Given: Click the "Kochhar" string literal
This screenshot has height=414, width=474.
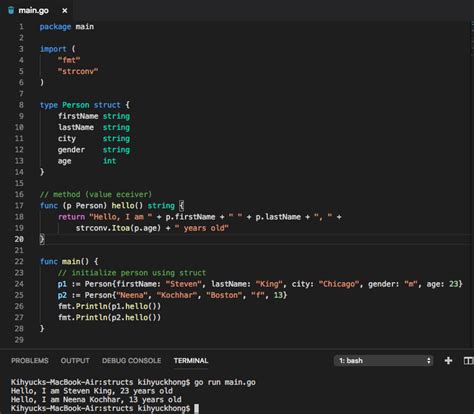Looking at the screenshot, I should (x=177, y=295).
